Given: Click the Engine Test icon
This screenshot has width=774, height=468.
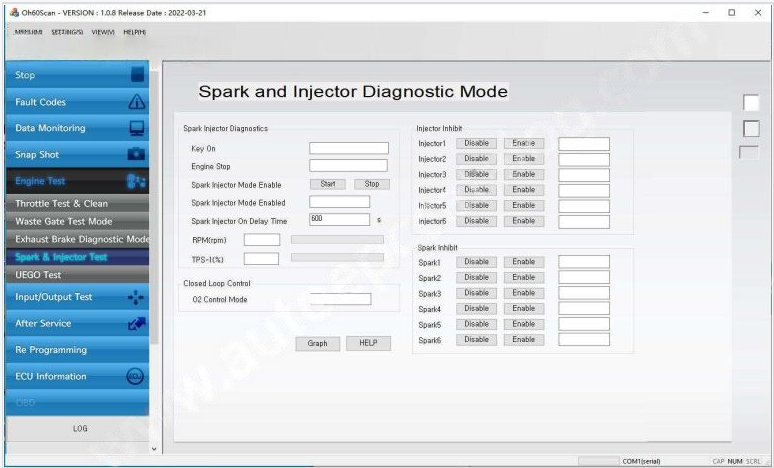Looking at the screenshot, I should tap(138, 182).
